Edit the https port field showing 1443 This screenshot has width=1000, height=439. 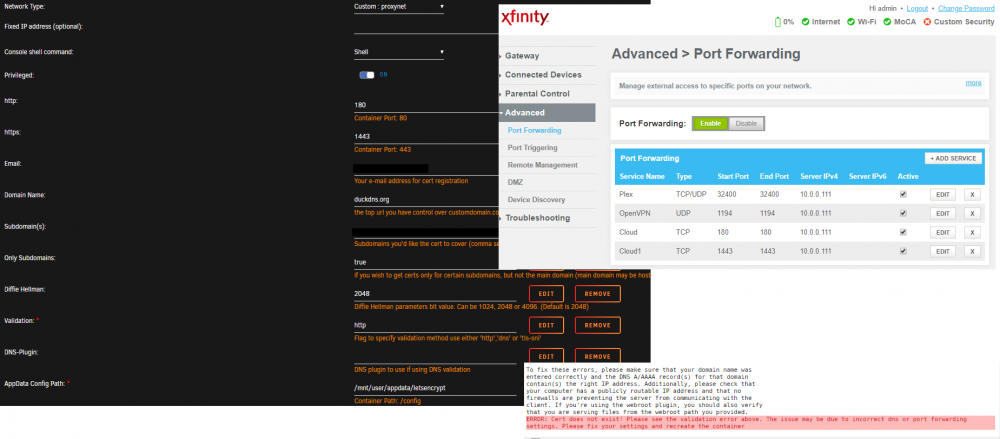(426, 137)
